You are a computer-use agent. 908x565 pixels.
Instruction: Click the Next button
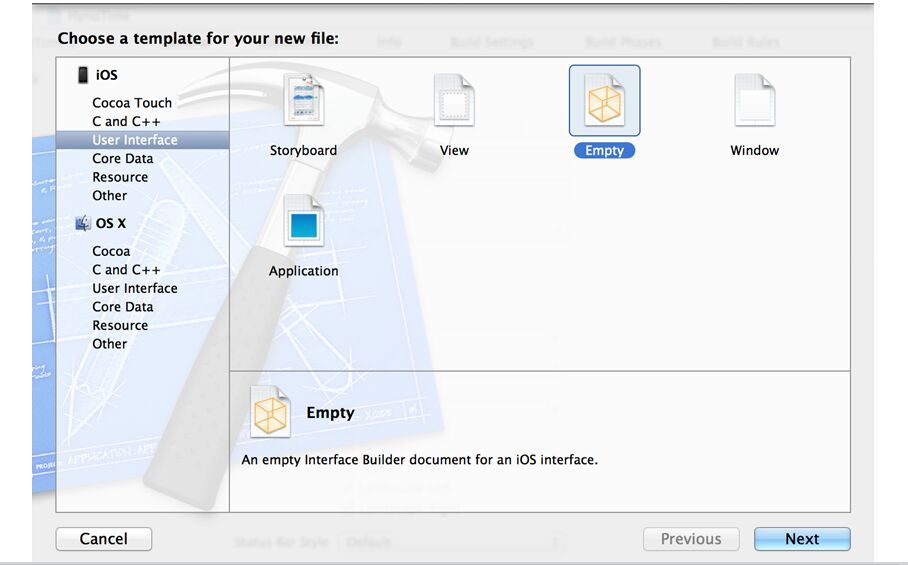[x=802, y=538]
